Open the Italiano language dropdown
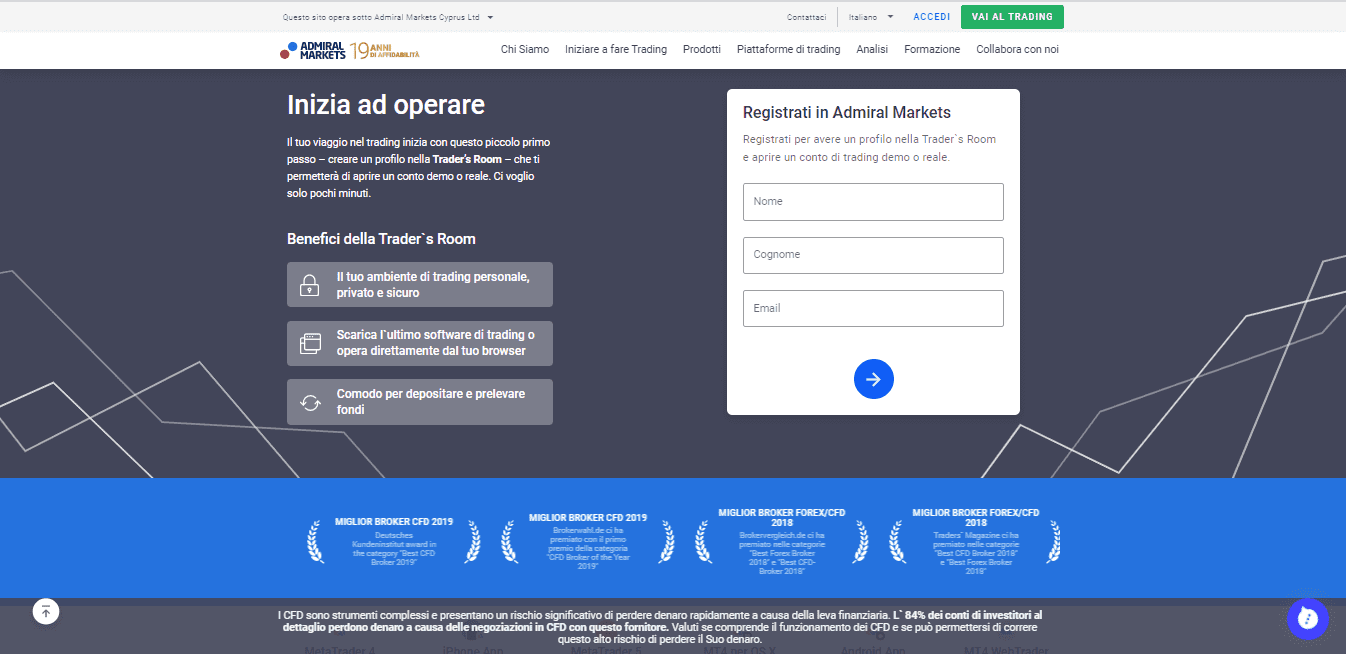This screenshot has width=1346, height=654. click(870, 17)
